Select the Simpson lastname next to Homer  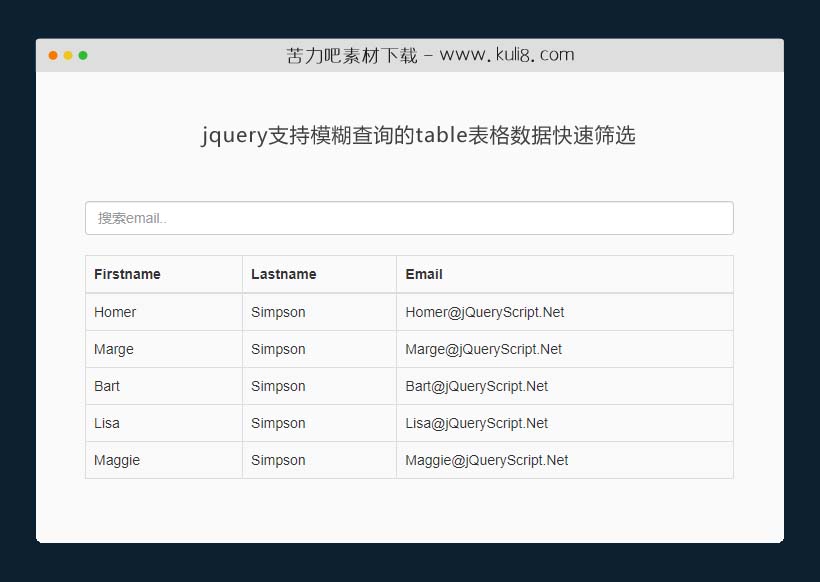tap(278, 311)
